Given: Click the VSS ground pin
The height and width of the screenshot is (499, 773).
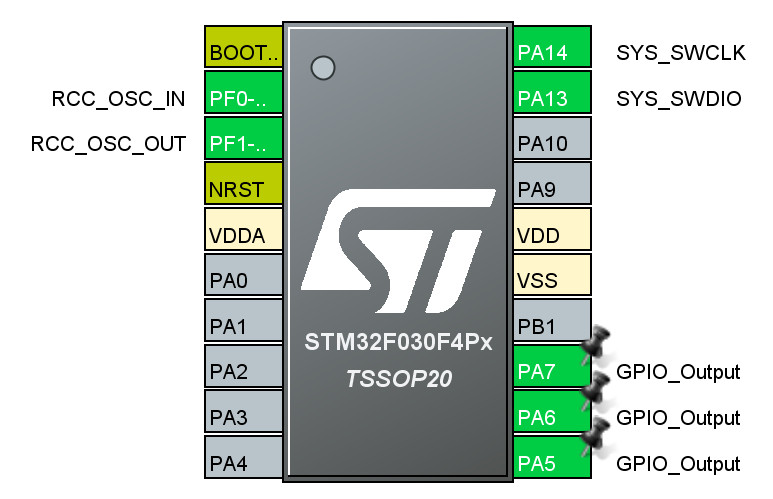Looking at the screenshot, I should (x=552, y=275).
